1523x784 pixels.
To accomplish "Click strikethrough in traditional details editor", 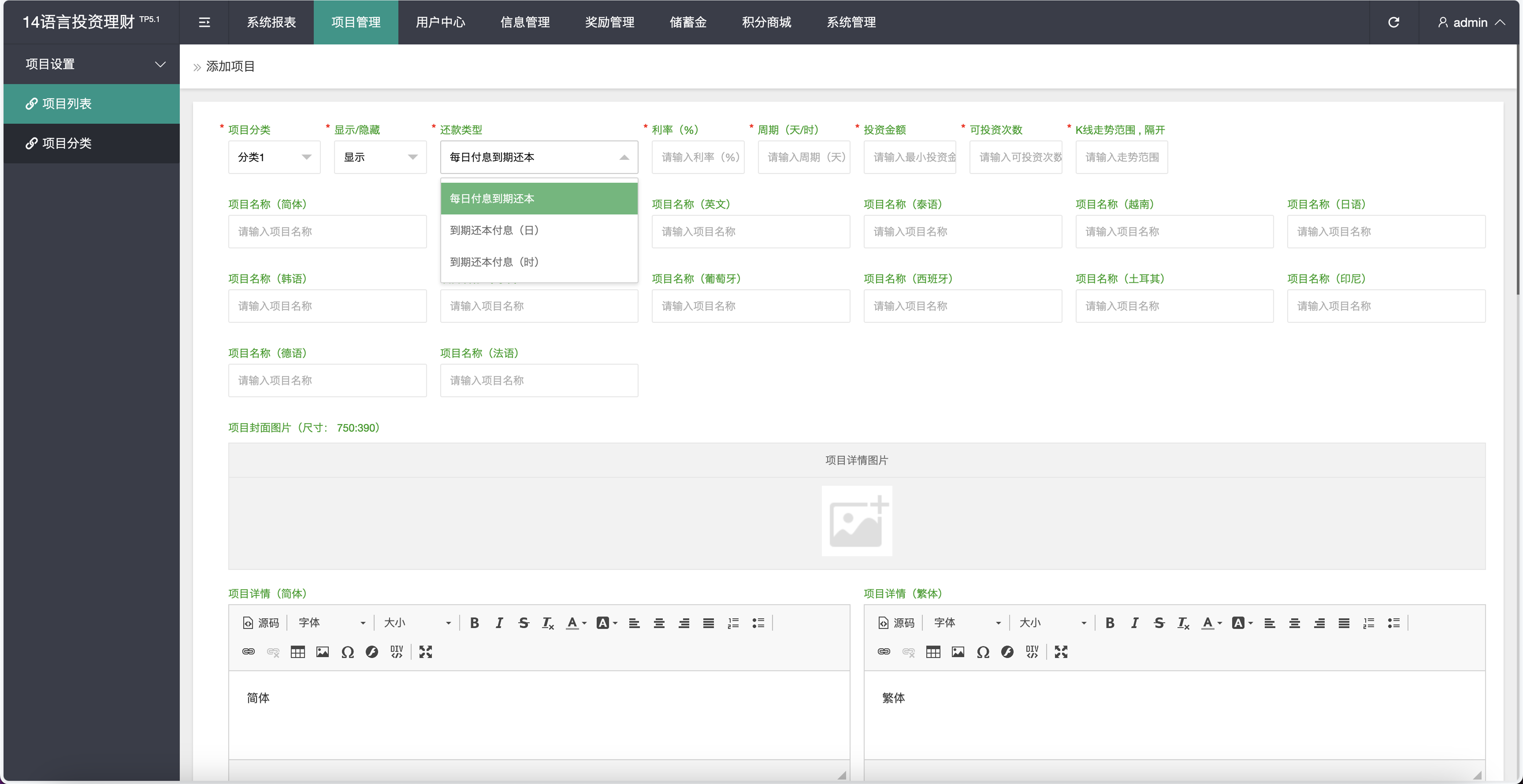I will (x=1159, y=623).
